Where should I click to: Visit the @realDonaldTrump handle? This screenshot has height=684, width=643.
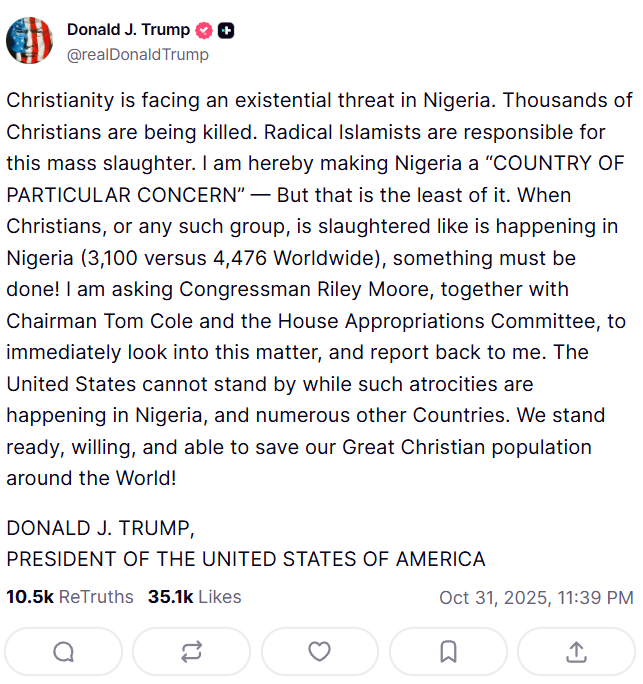pyautogui.click(x=137, y=54)
